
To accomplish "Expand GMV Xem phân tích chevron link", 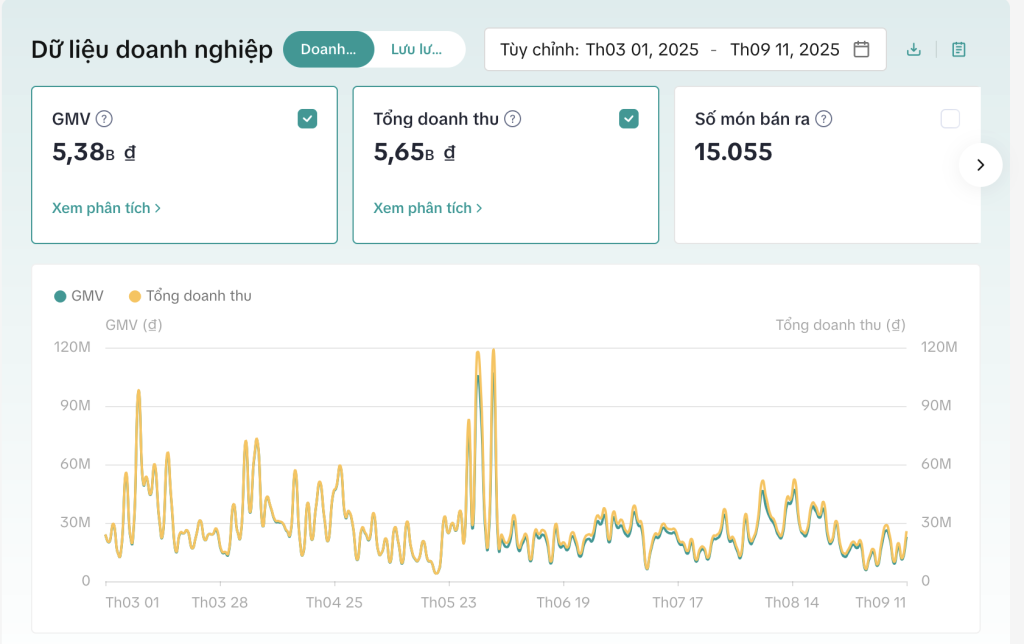I will (106, 208).
